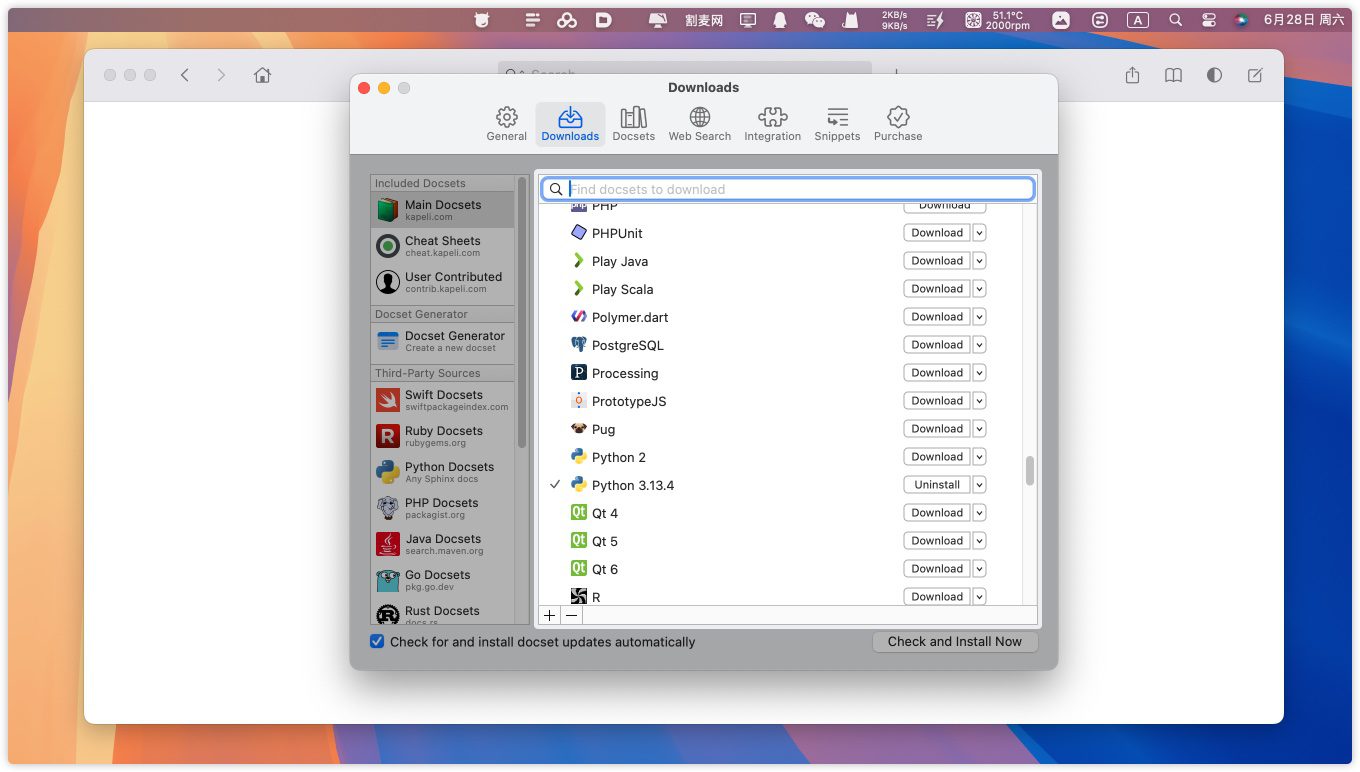1360x772 pixels.
Task: Uninstall the Python 3.13.4 docset
Action: 937,484
